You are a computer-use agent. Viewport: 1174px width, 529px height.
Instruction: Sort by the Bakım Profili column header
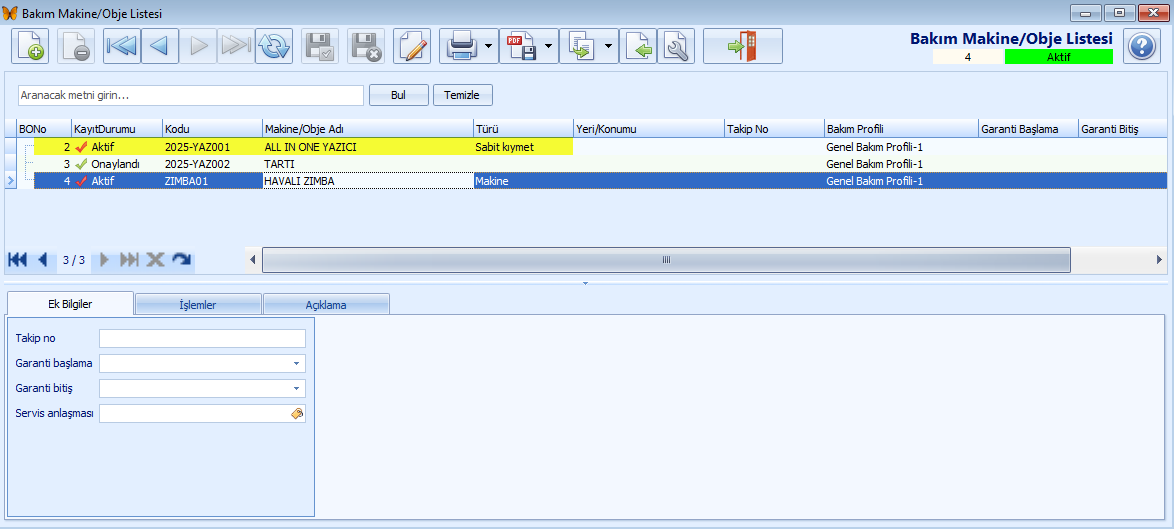pos(901,129)
